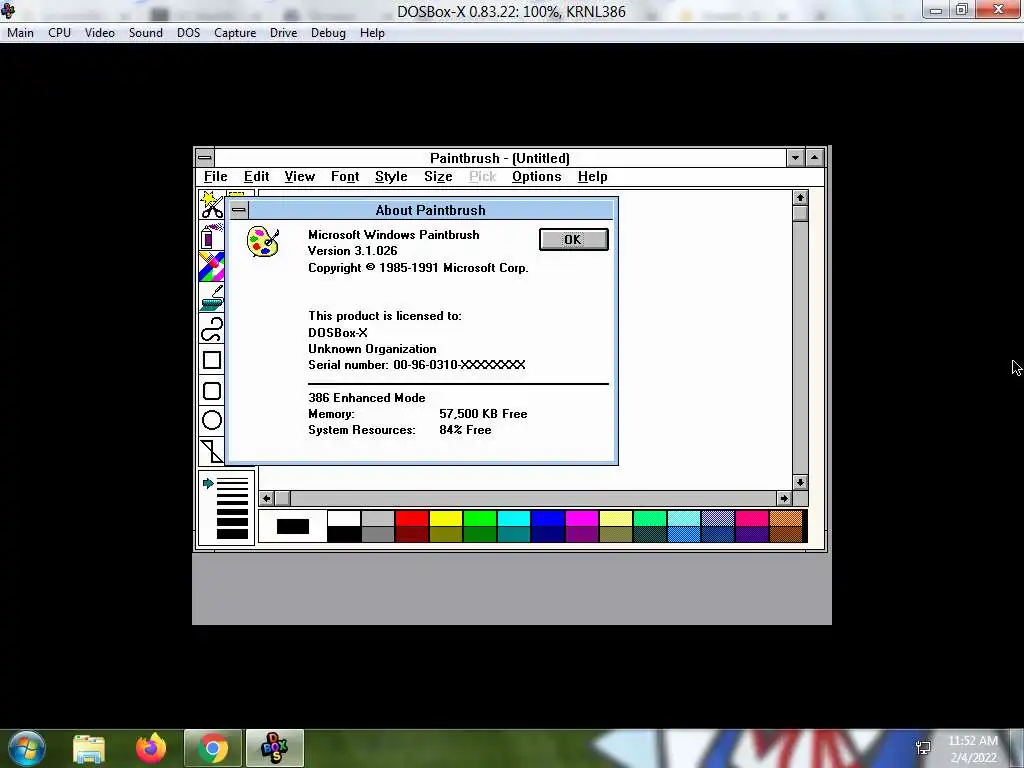Viewport: 1024px width, 768px height.
Task: Open the Paintbrush Help menu
Action: pyautogui.click(x=592, y=176)
